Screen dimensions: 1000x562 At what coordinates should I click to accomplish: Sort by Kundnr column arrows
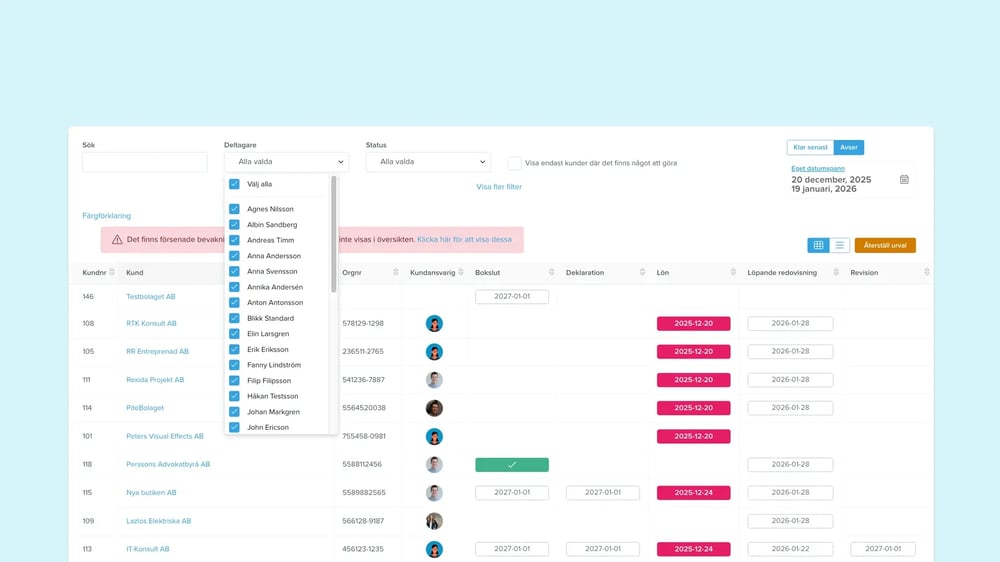tap(112, 273)
